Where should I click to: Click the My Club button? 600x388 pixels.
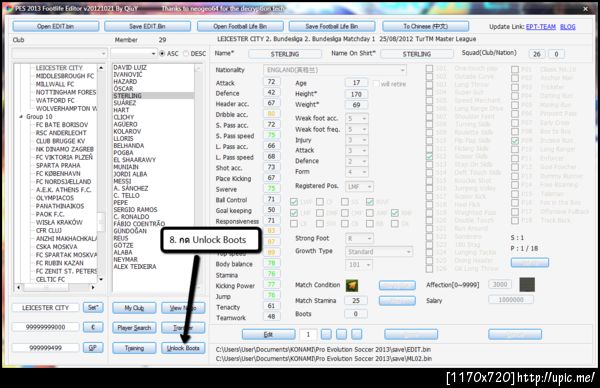click(134, 308)
